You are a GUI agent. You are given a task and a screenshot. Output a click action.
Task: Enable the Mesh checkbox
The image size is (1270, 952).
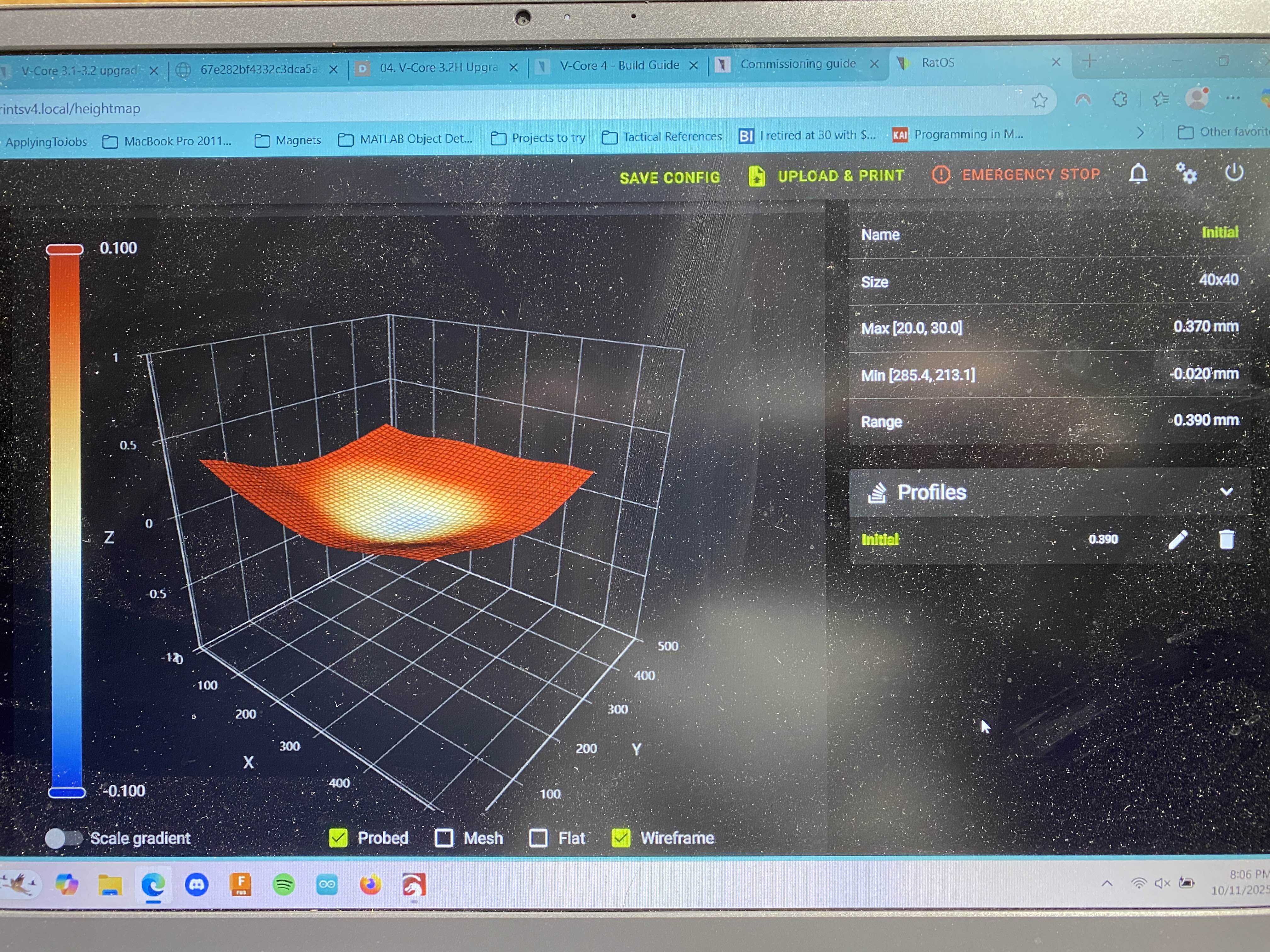pyautogui.click(x=444, y=838)
